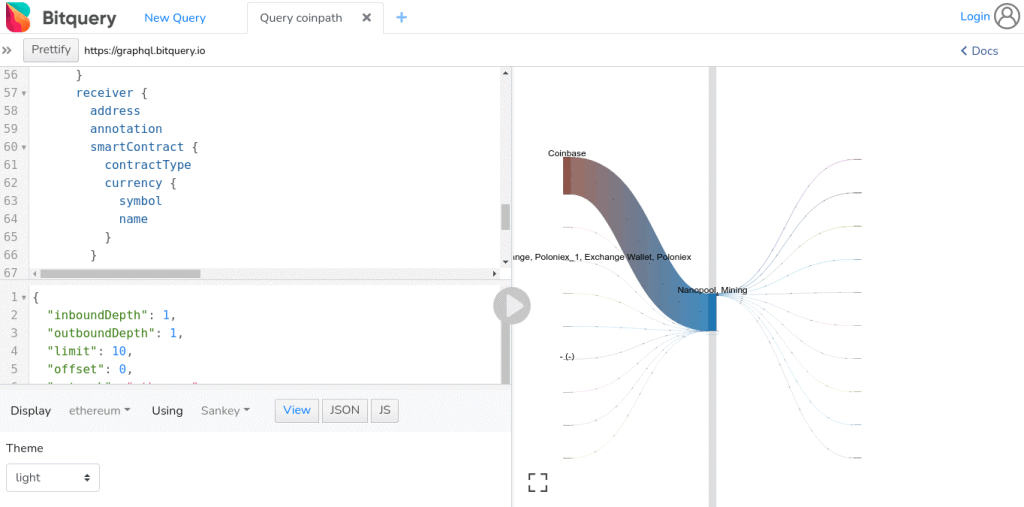This screenshot has height=507, width=1024.
Task: Toggle fullscreen for the Sankey chart
Action: coord(537,483)
